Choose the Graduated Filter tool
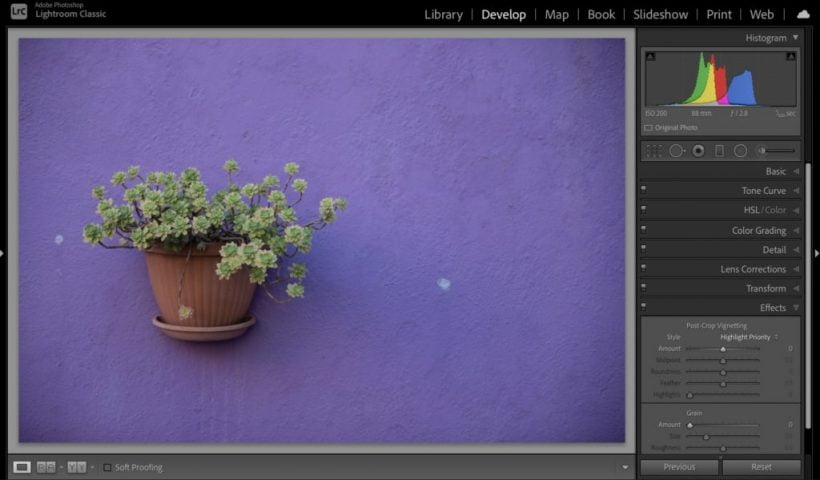 pyautogui.click(x=719, y=151)
